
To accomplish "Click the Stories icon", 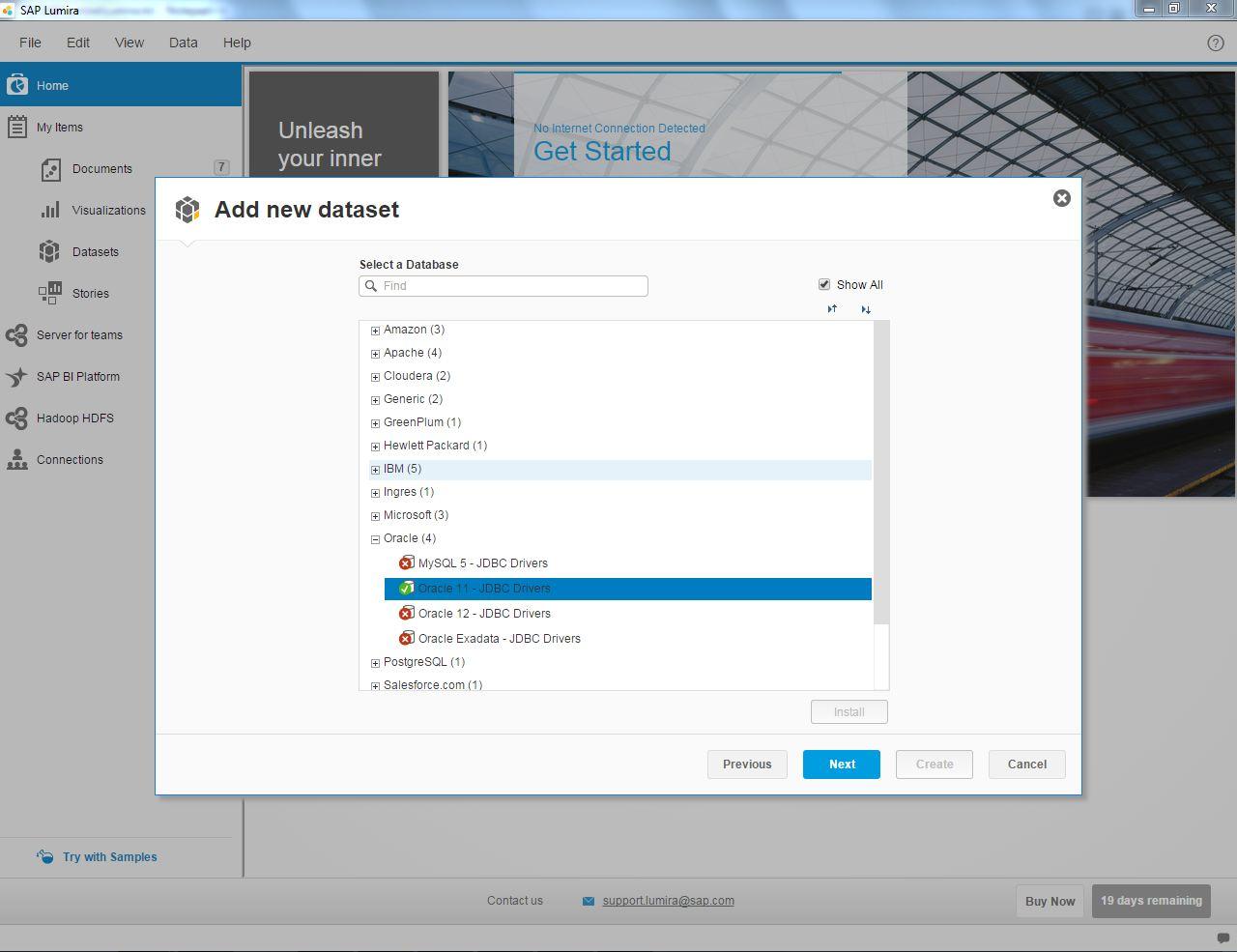I will click(x=49, y=293).
